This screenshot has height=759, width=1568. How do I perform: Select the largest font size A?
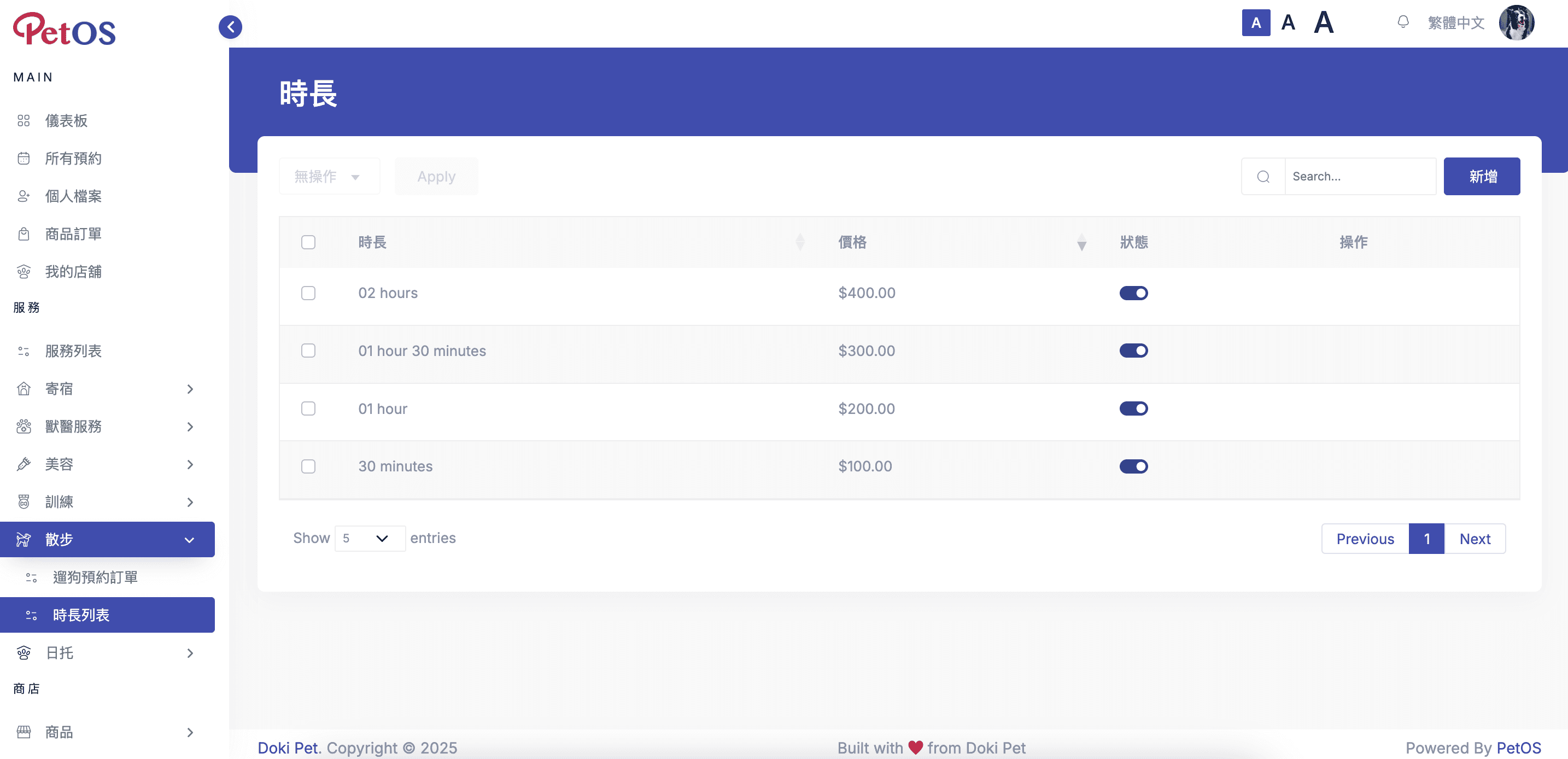coord(1323,23)
